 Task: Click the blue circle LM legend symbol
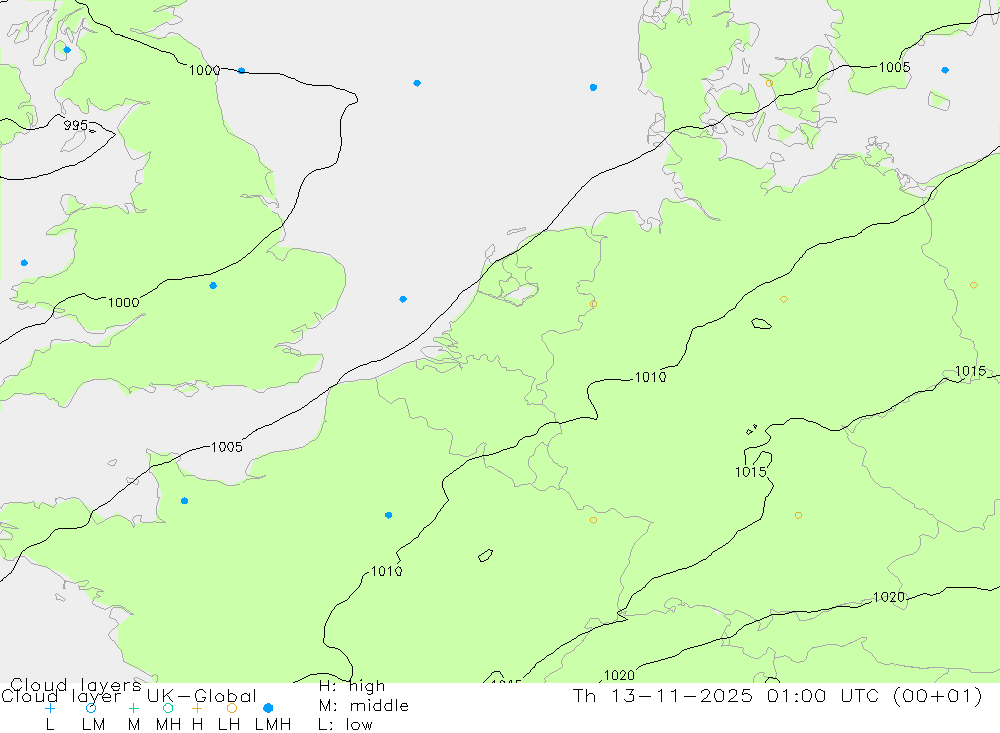coord(91,708)
